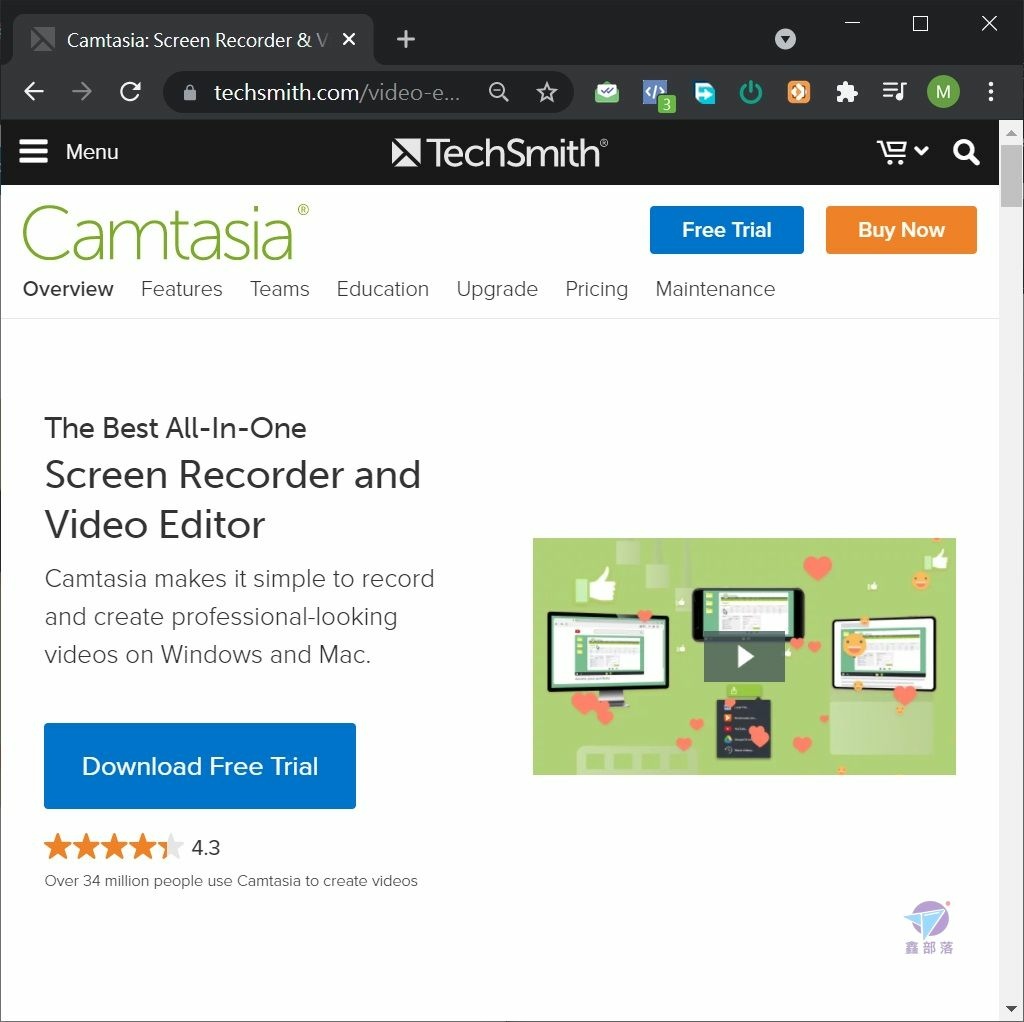Viewport: 1024px width, 1022px height.
Task: Click the orange Buy Now button
Action: [x=901, y=230]
